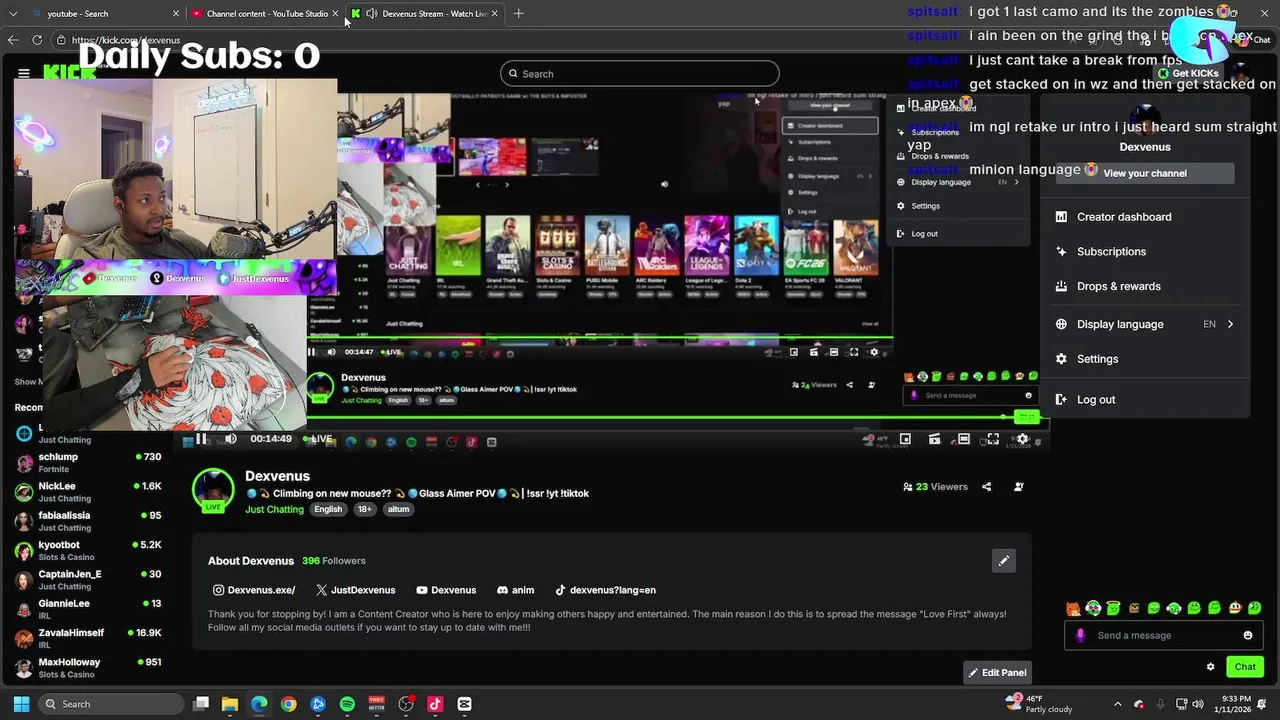Click the Get KICKs button
This screenshot has width=1280, height=720.
tap(1189, 73)
